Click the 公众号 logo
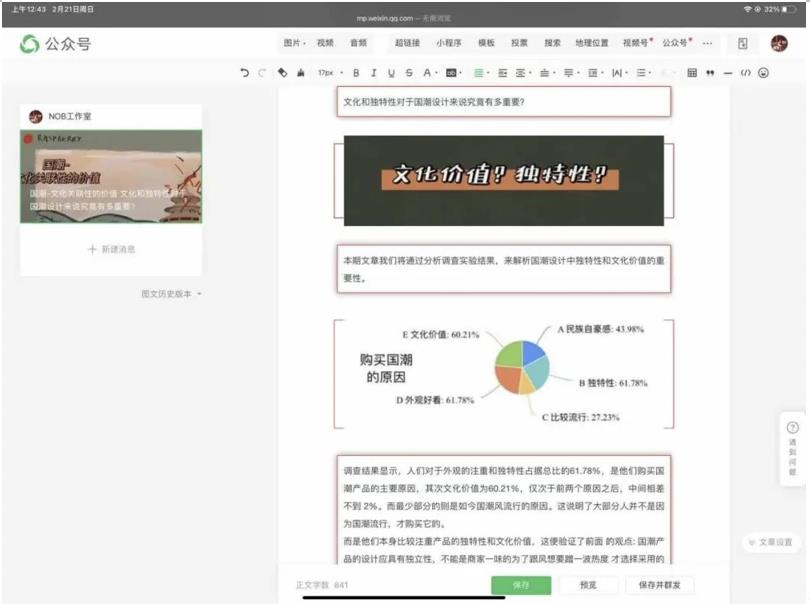 pos(55,44)
